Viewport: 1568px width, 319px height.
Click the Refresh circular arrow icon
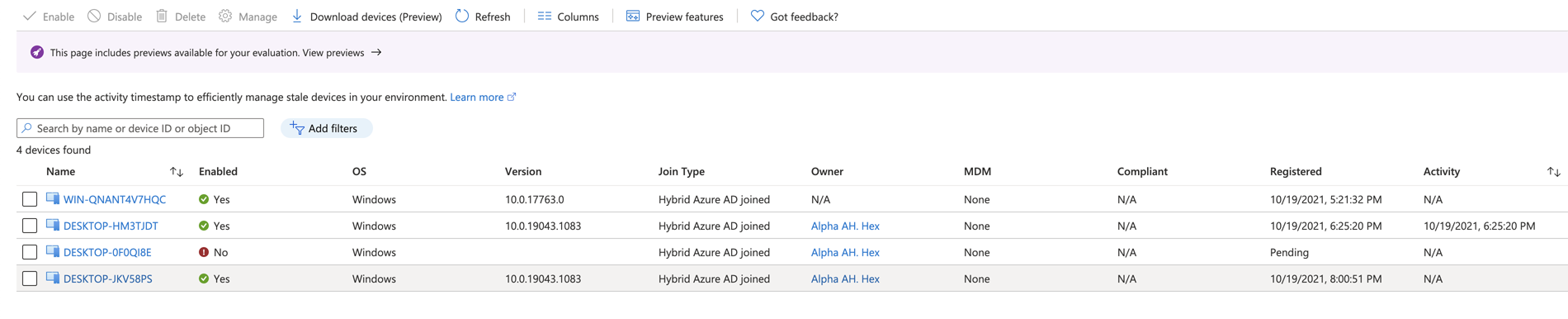tap(462, 16)
